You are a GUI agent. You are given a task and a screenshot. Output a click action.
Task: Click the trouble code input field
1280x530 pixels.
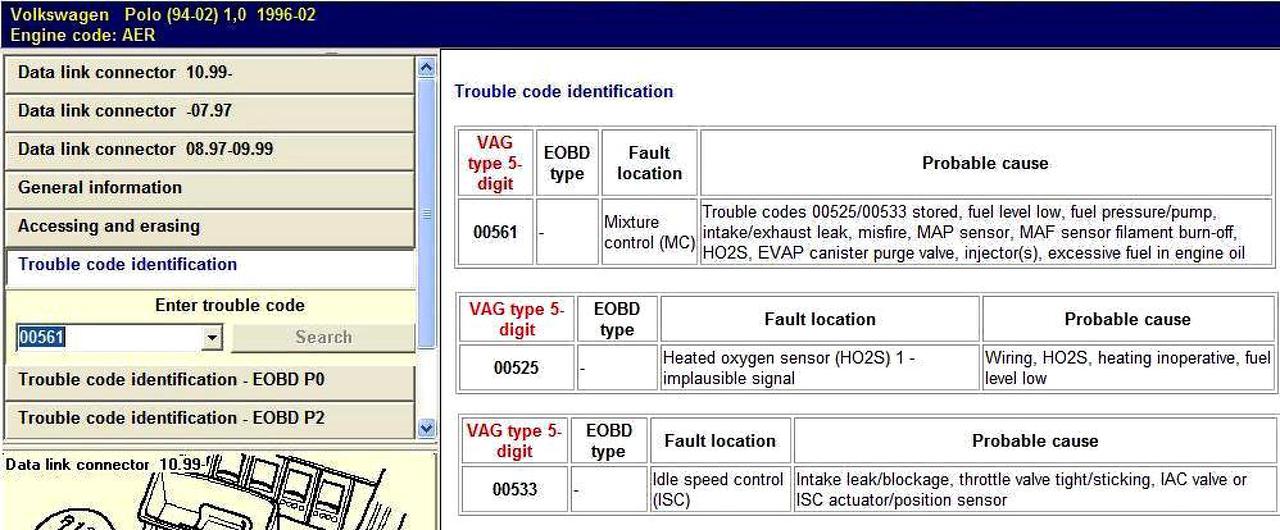109,338
